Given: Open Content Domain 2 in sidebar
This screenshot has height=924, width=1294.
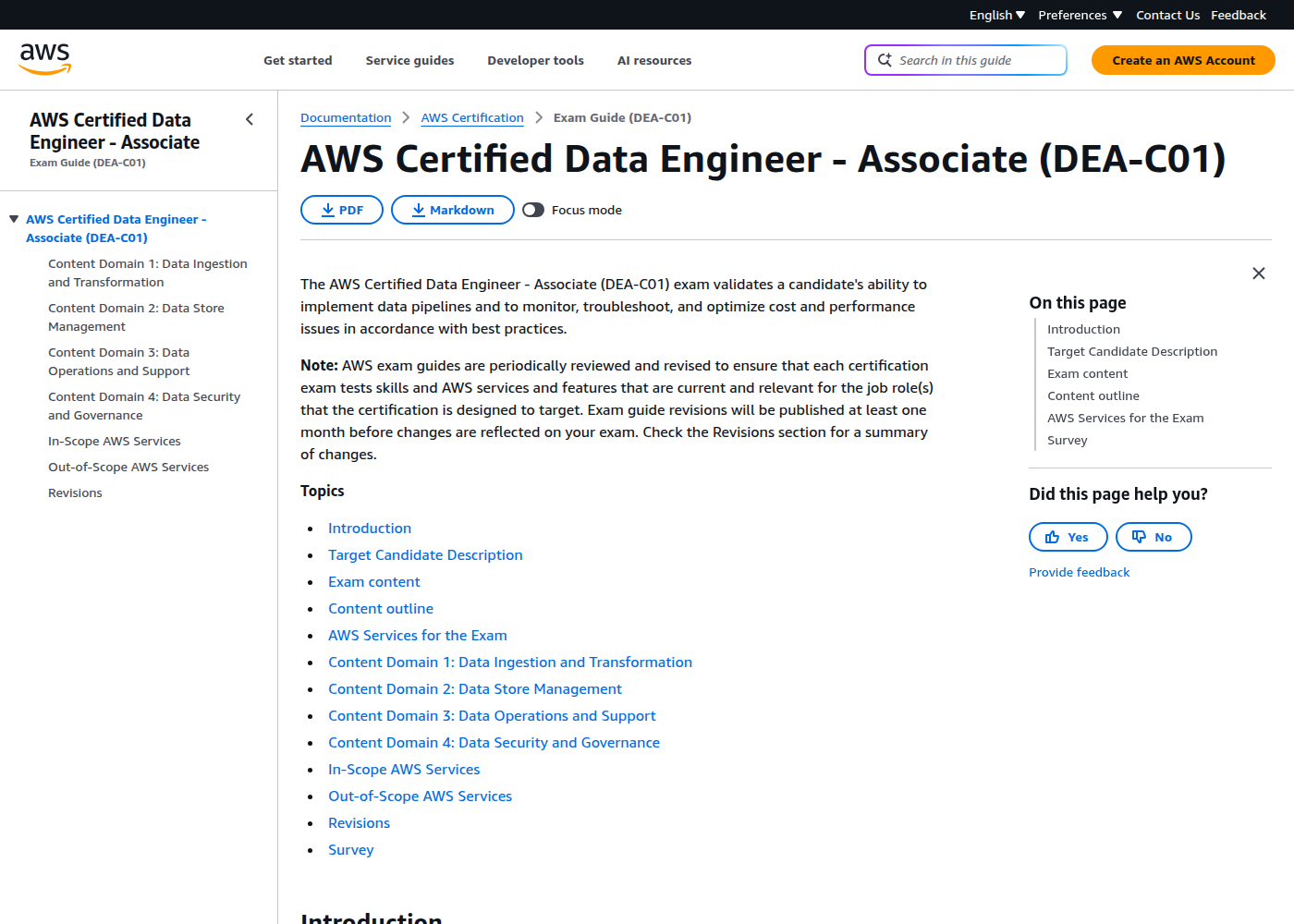Looking at the screenshot, I should coord(137,317).
